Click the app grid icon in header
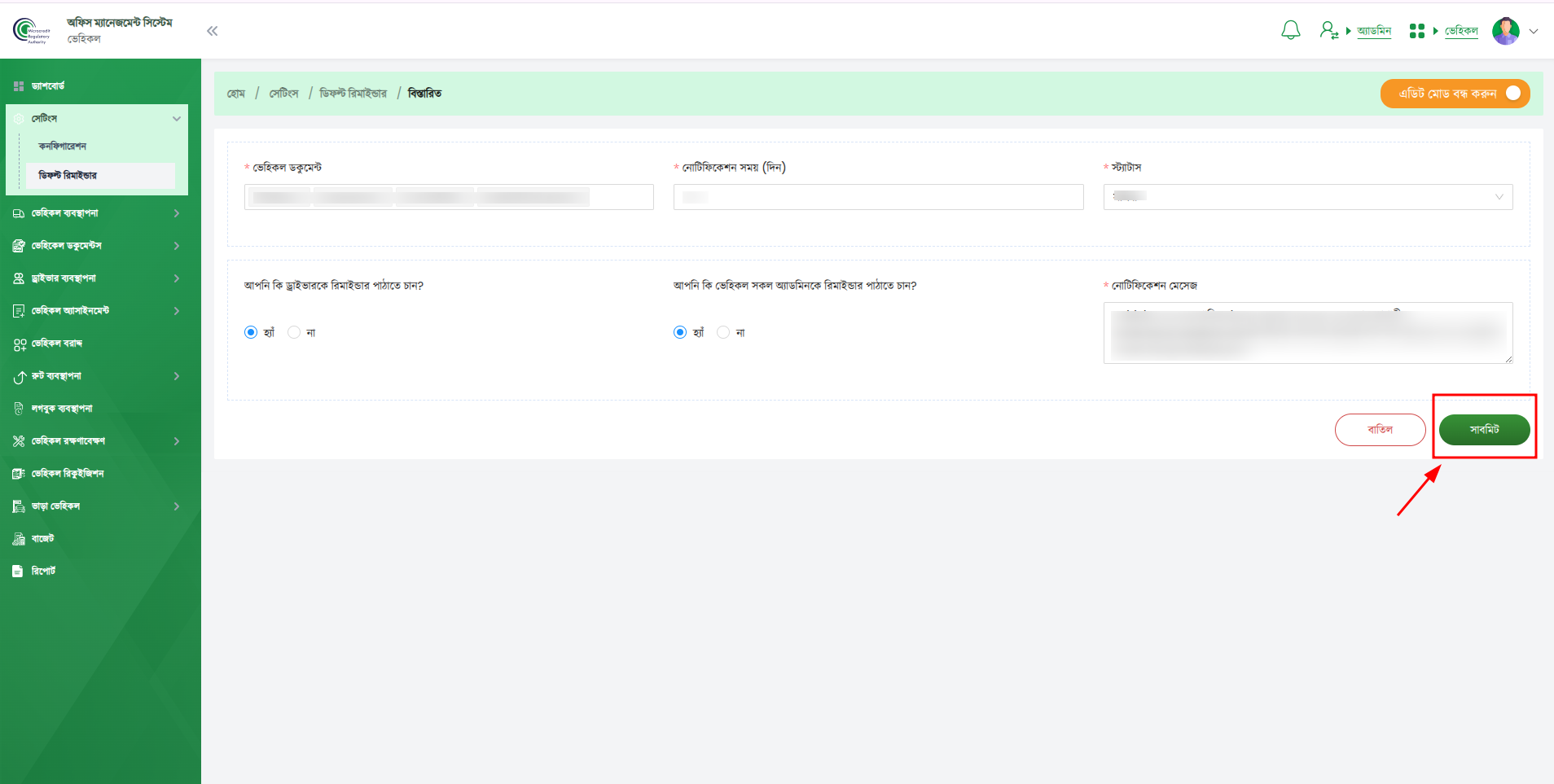1554x784 pixels. point(1416,31)
